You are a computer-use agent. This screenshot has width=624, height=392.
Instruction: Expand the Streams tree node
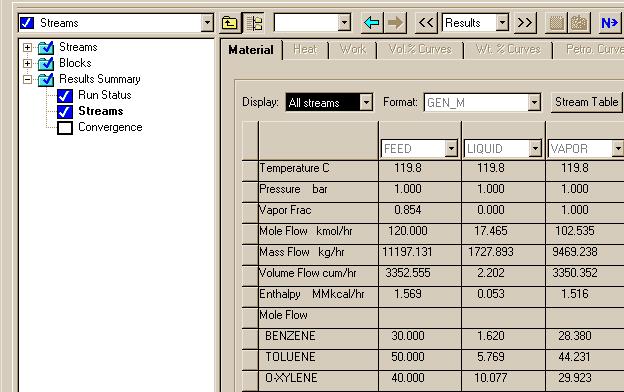27,48
